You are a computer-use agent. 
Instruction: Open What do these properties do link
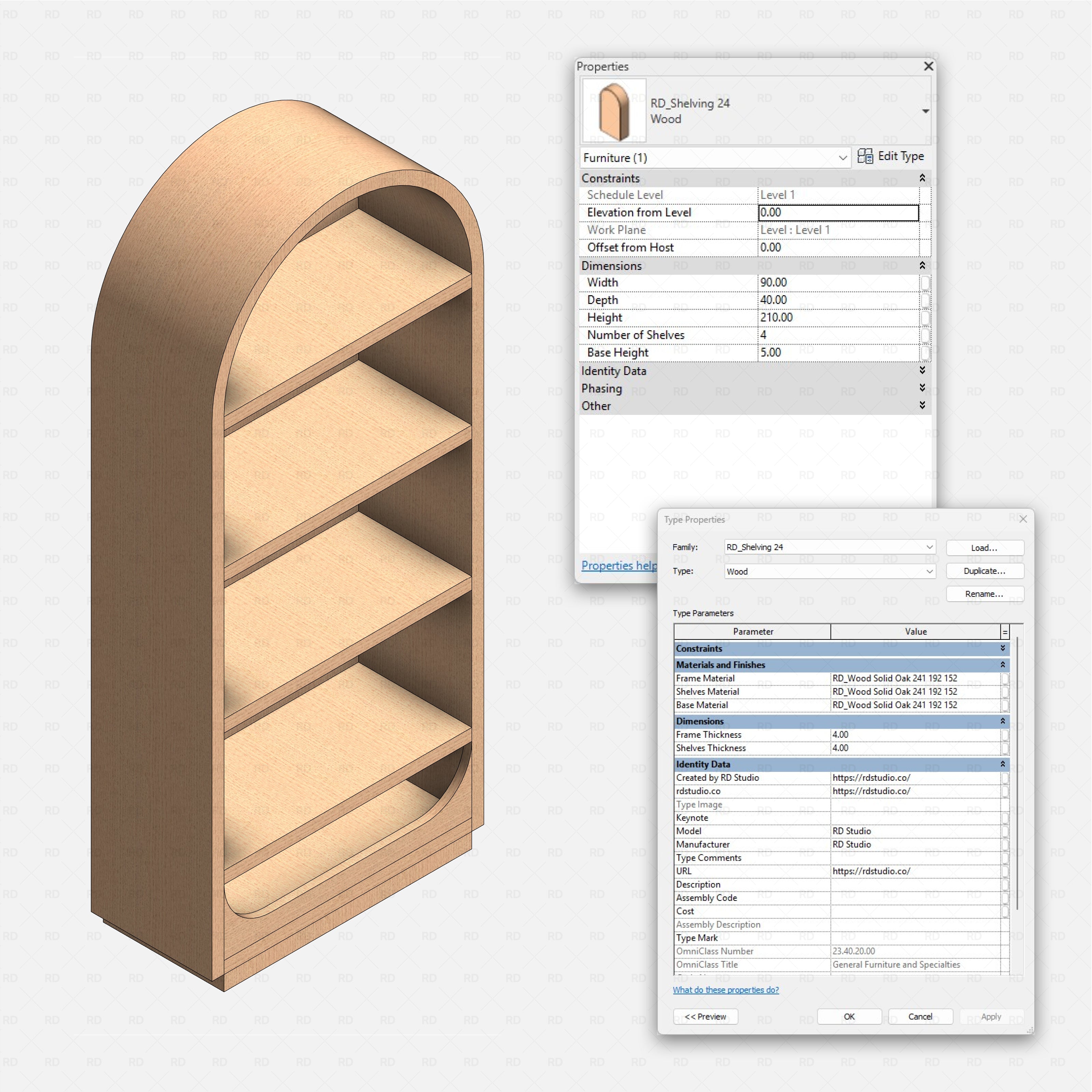[726, 990]
